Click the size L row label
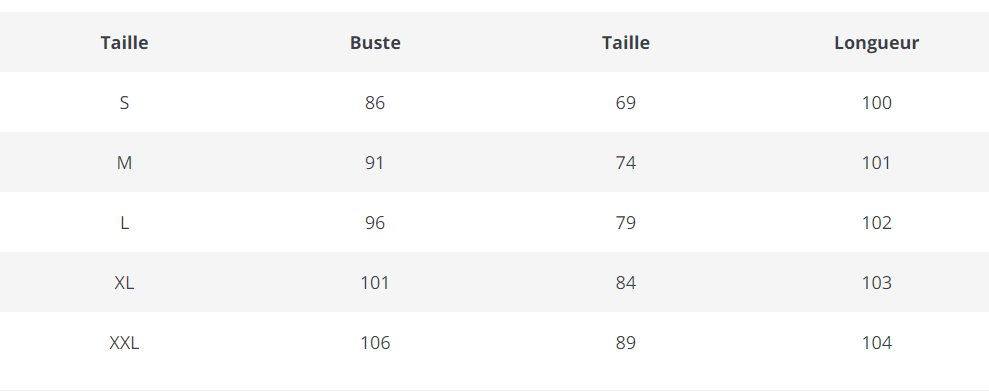Viewport: 989px width, 391px height. coord(124,223)
